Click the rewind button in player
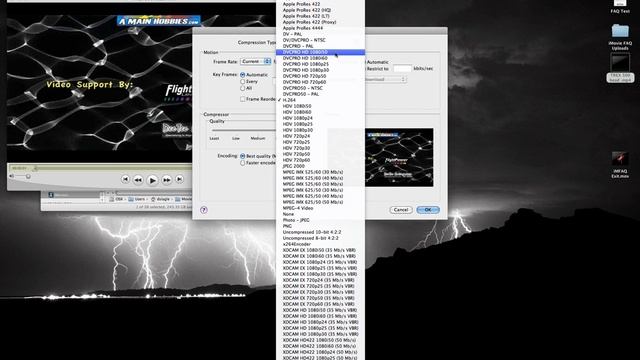Viewport: 640px width, 360px height. (138, 180)
